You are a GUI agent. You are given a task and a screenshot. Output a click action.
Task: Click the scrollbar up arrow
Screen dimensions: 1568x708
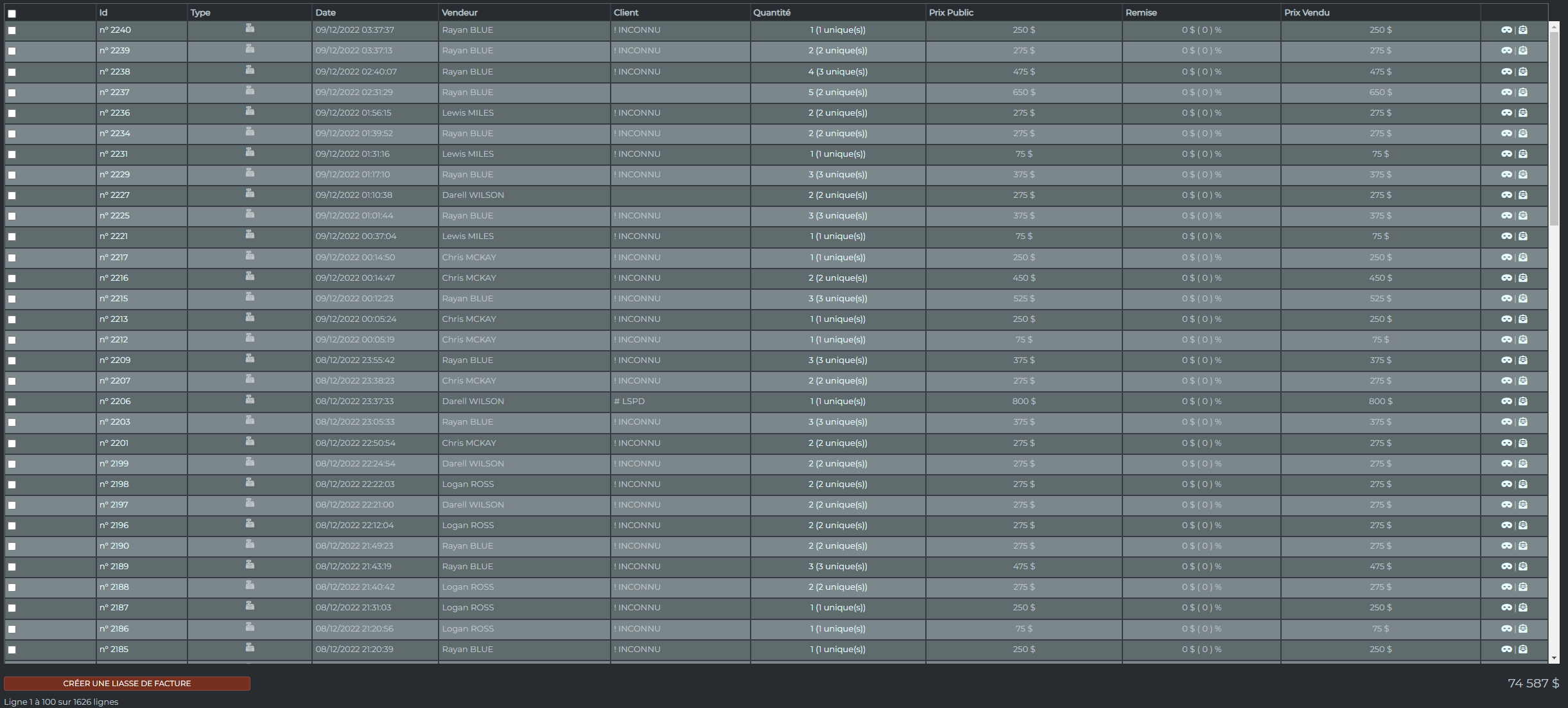[1555, 27]
